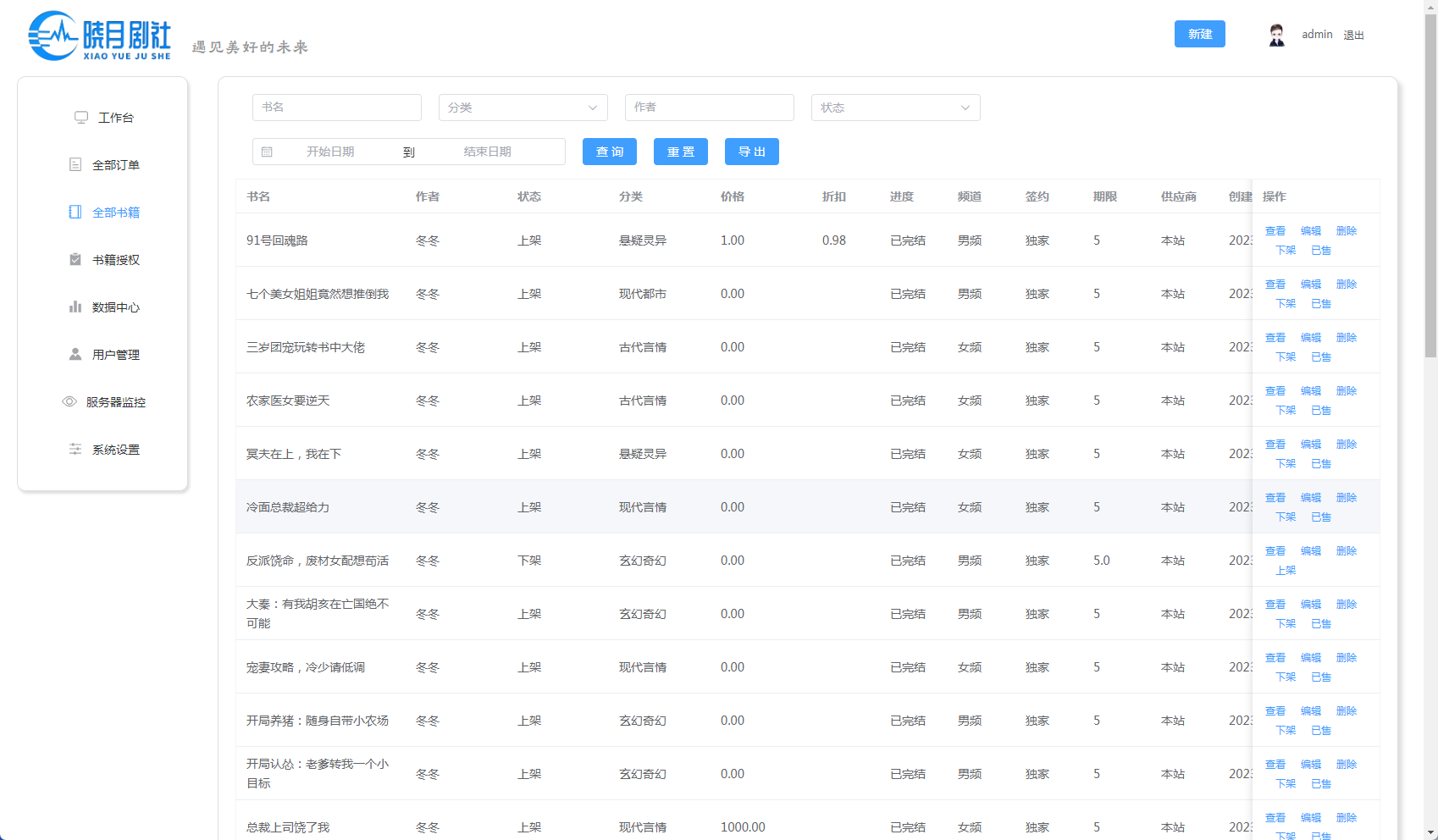Click the page vertical scrollbar thumb
This screenshot has height=840, width=1438.
[x=1430, y=185]
